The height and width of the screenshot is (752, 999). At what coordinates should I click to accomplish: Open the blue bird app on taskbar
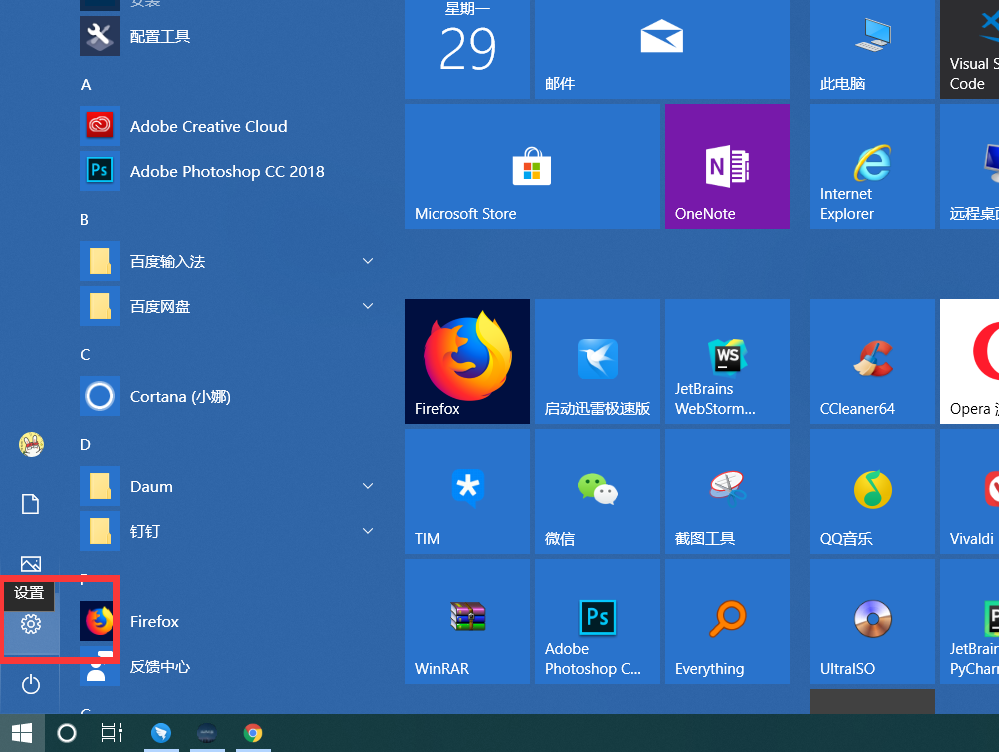161,733
